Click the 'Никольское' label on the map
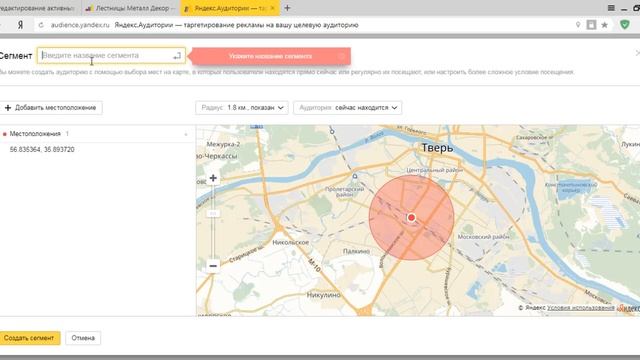This screenshot has width=640, height=360. (291, 242)
